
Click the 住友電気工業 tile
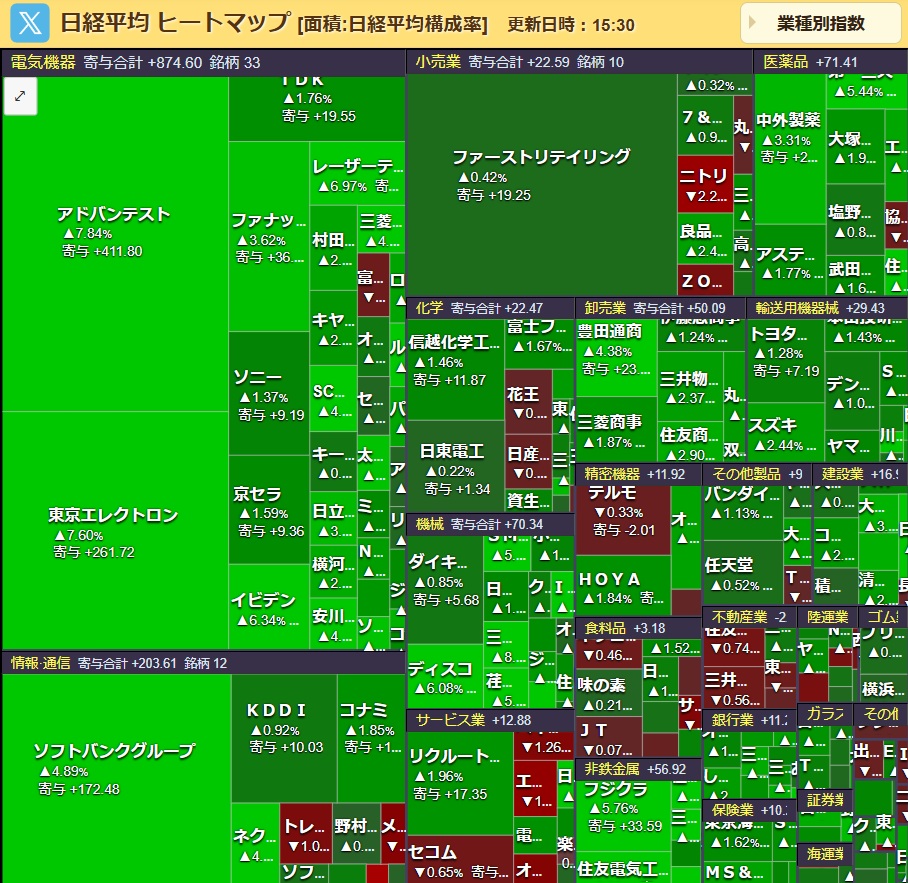point(623,869)
